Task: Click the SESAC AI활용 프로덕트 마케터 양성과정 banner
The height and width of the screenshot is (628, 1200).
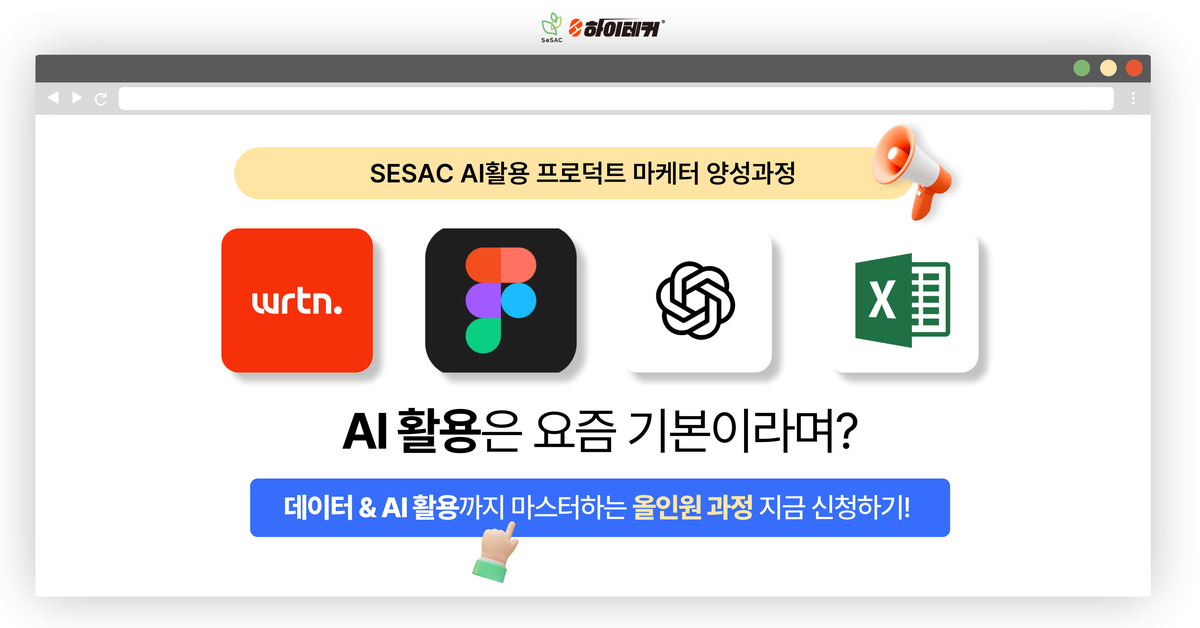Action: click(x=573, y=173)
